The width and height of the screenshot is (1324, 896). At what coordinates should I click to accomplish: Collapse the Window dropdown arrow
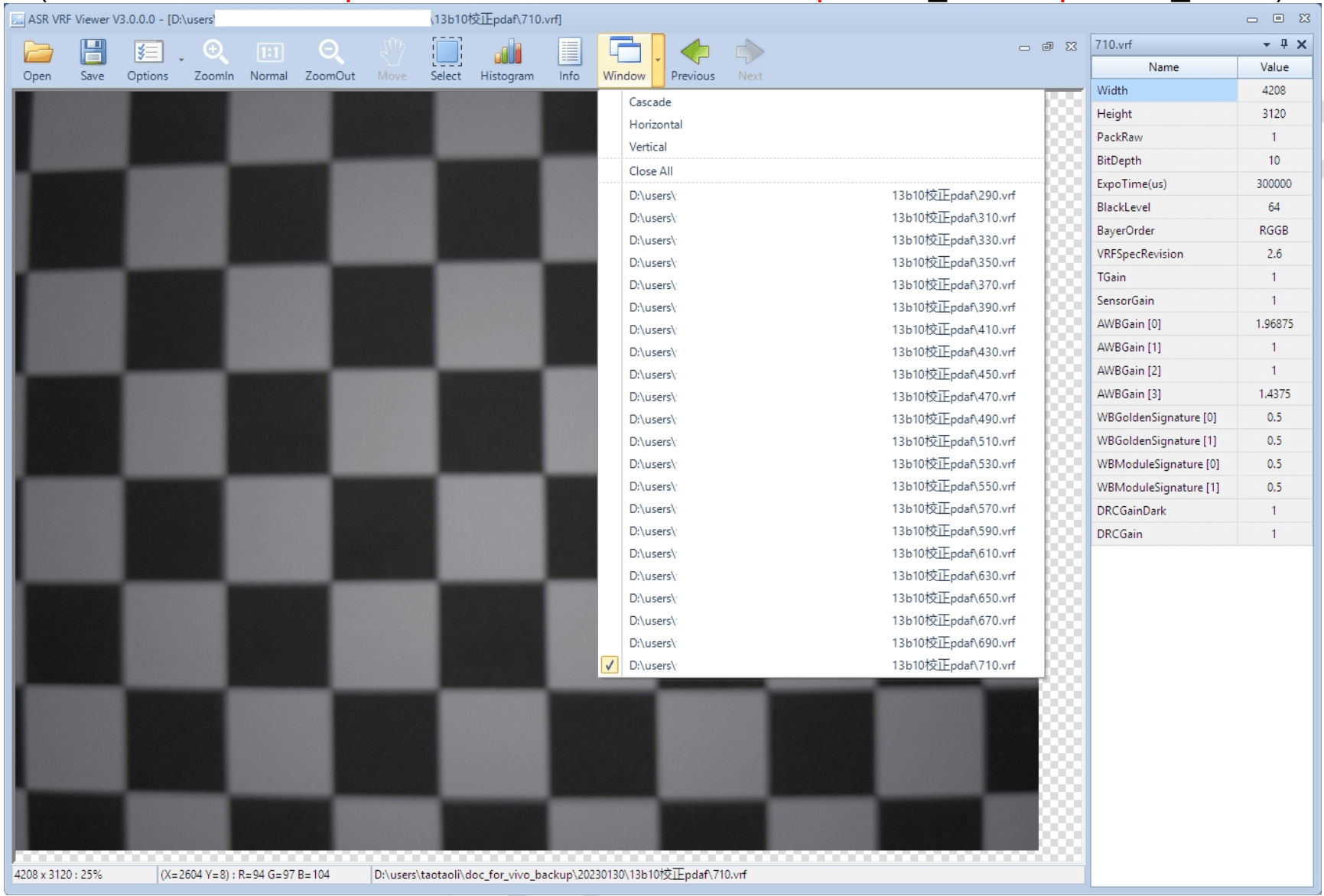point(658,60)
